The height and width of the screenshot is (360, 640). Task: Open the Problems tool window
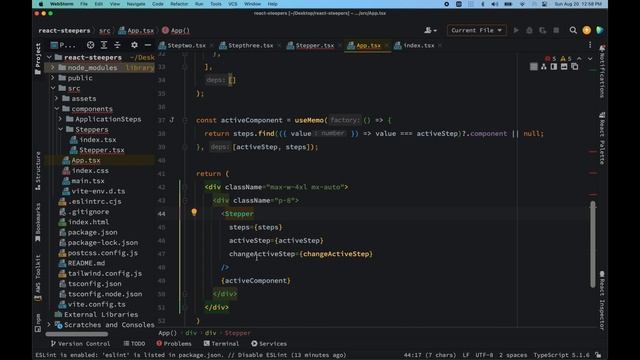[174, 344]
